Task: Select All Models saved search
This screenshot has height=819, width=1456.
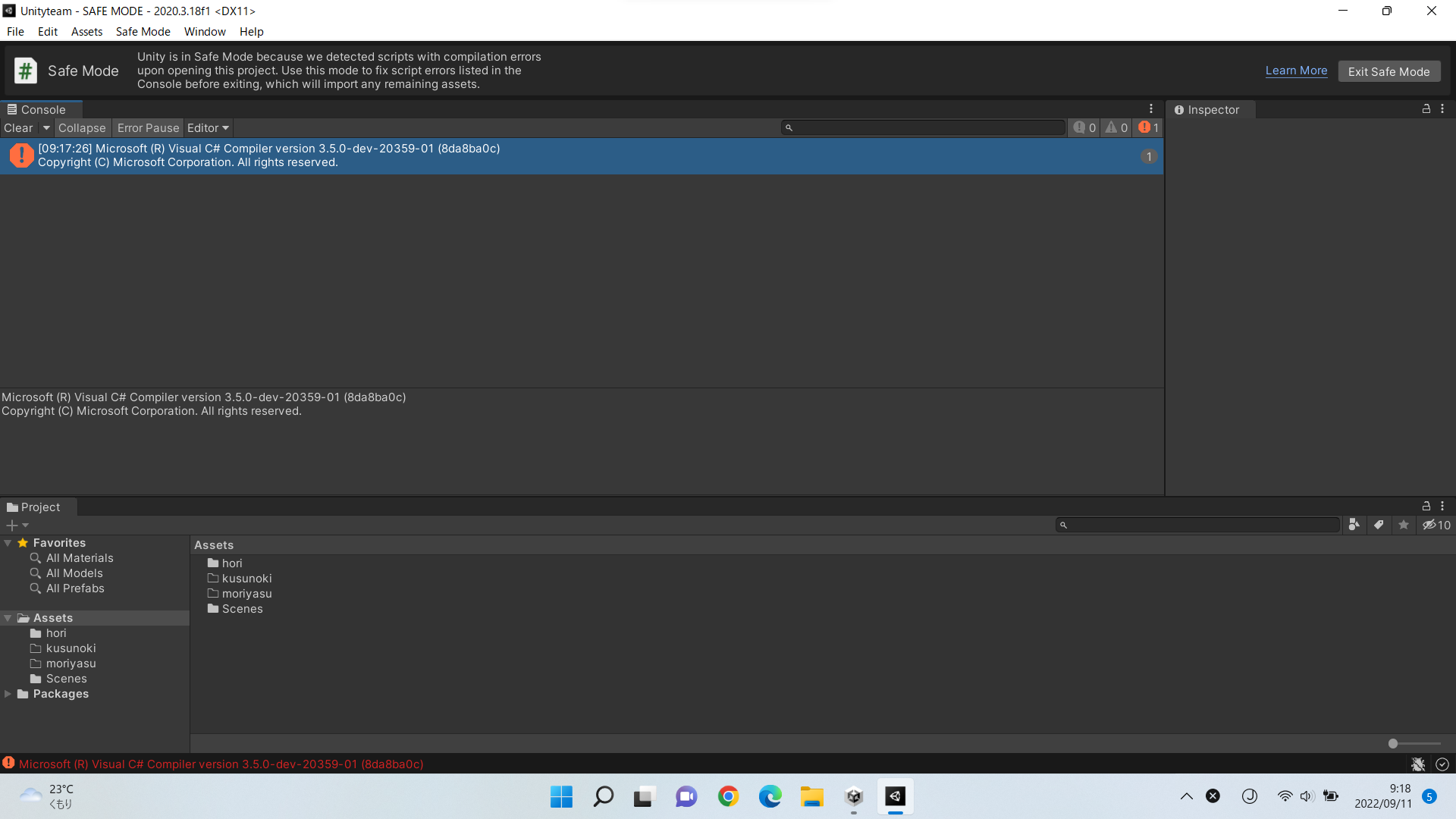Action: click(x=74, y=573)
